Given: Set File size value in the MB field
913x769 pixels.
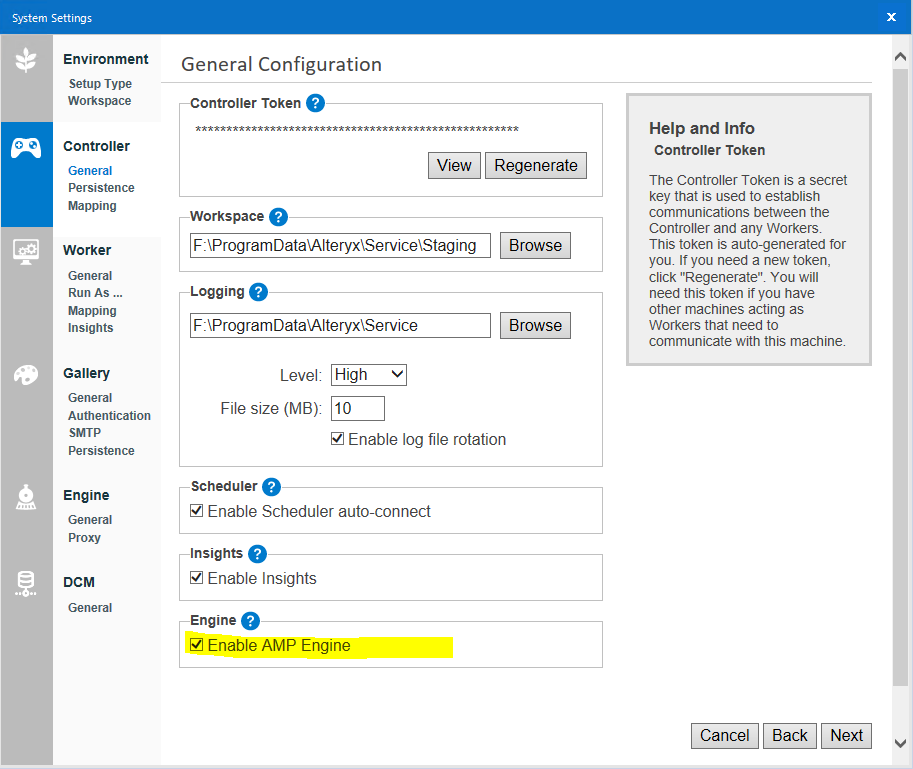Looking at the screenshot, I should 356,408.
